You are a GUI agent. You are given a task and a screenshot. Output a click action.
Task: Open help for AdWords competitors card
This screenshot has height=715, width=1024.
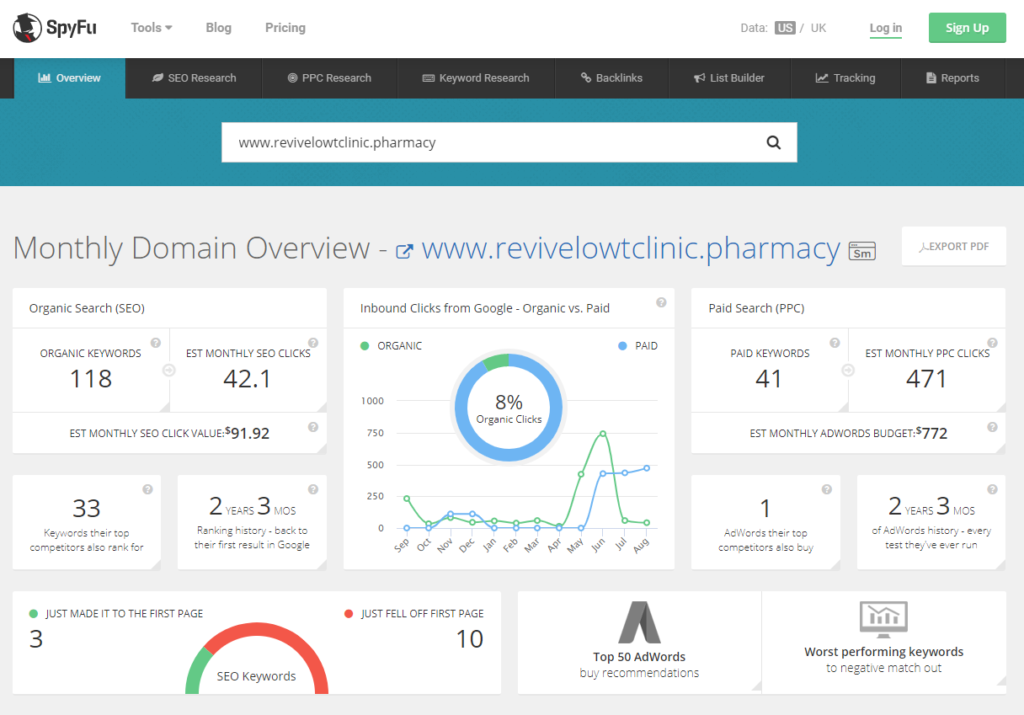(x=826, y=490)
